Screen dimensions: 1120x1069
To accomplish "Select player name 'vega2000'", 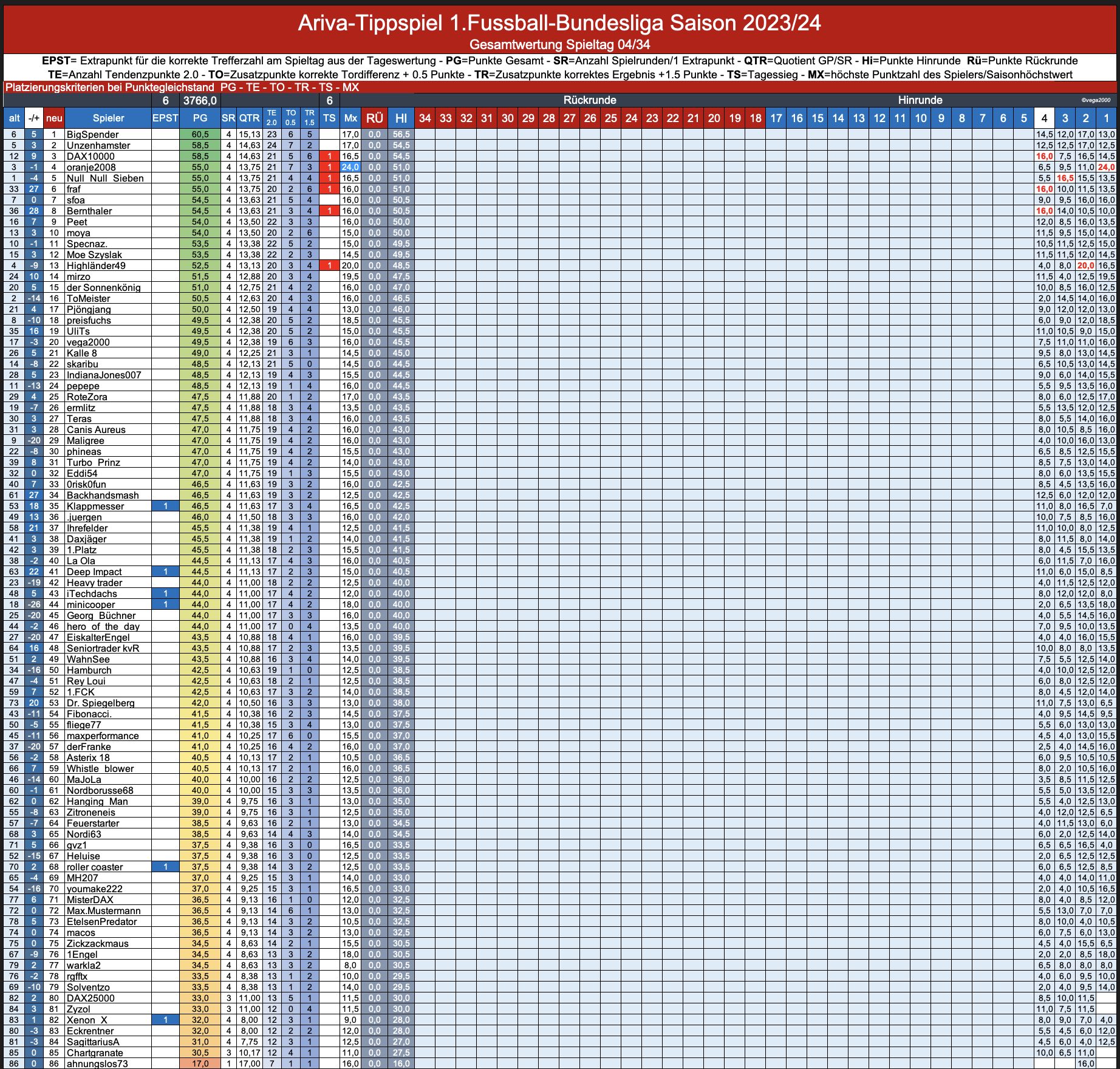I will click(x=88, y=342).
